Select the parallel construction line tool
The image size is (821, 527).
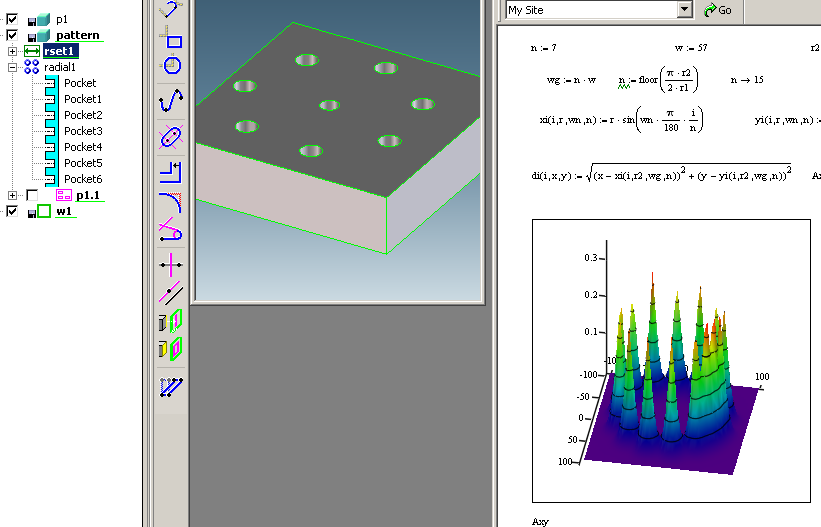click(171, 293)
